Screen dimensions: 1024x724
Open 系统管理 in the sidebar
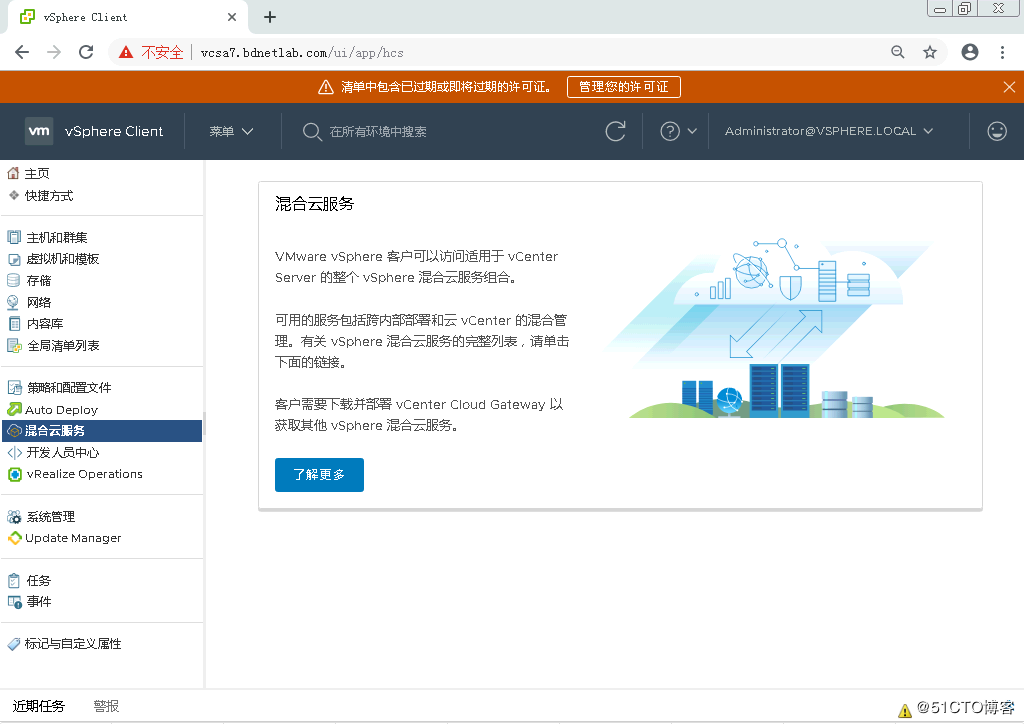(x=51, y=517)
